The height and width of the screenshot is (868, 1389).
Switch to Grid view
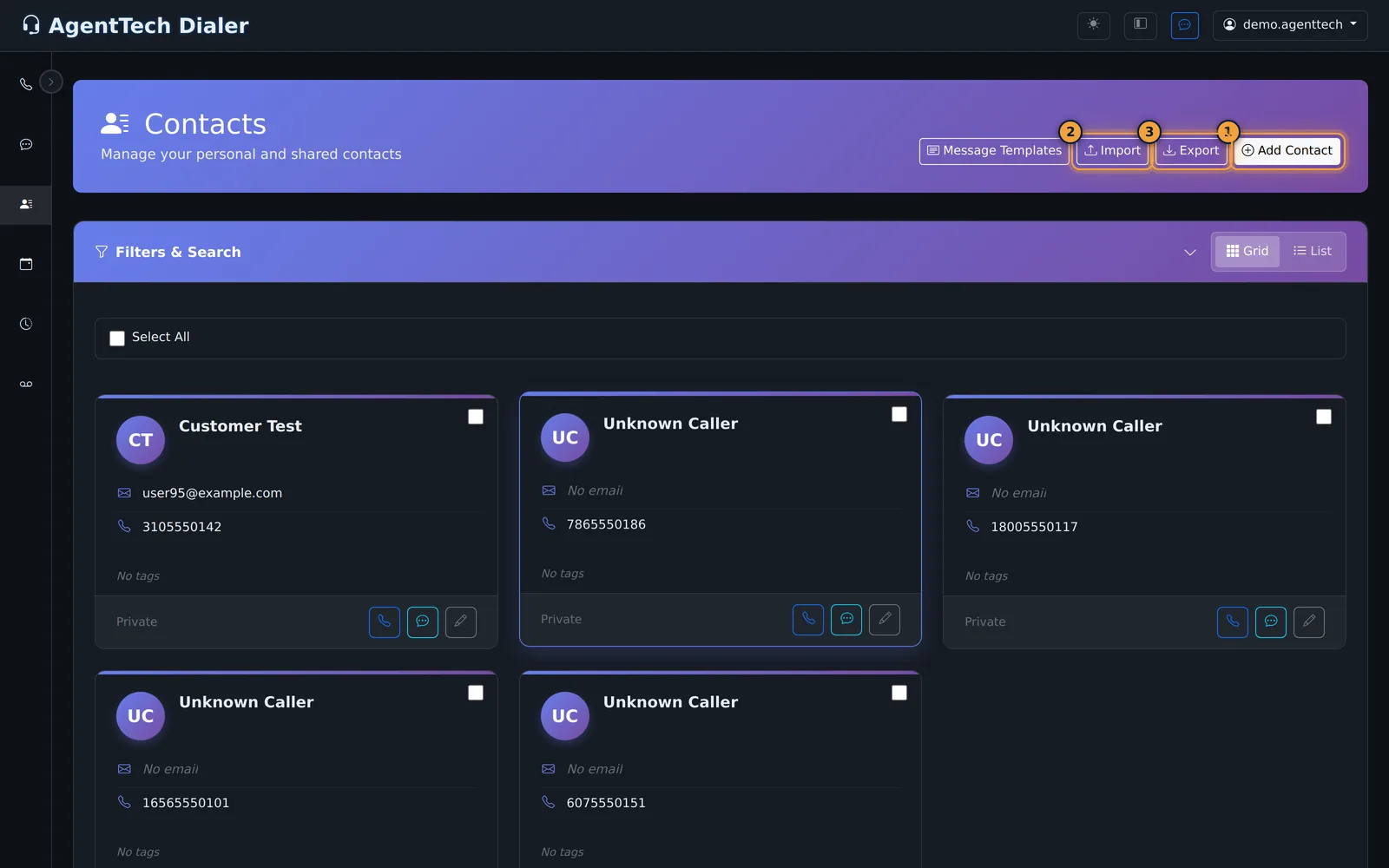click(1247, 252)
